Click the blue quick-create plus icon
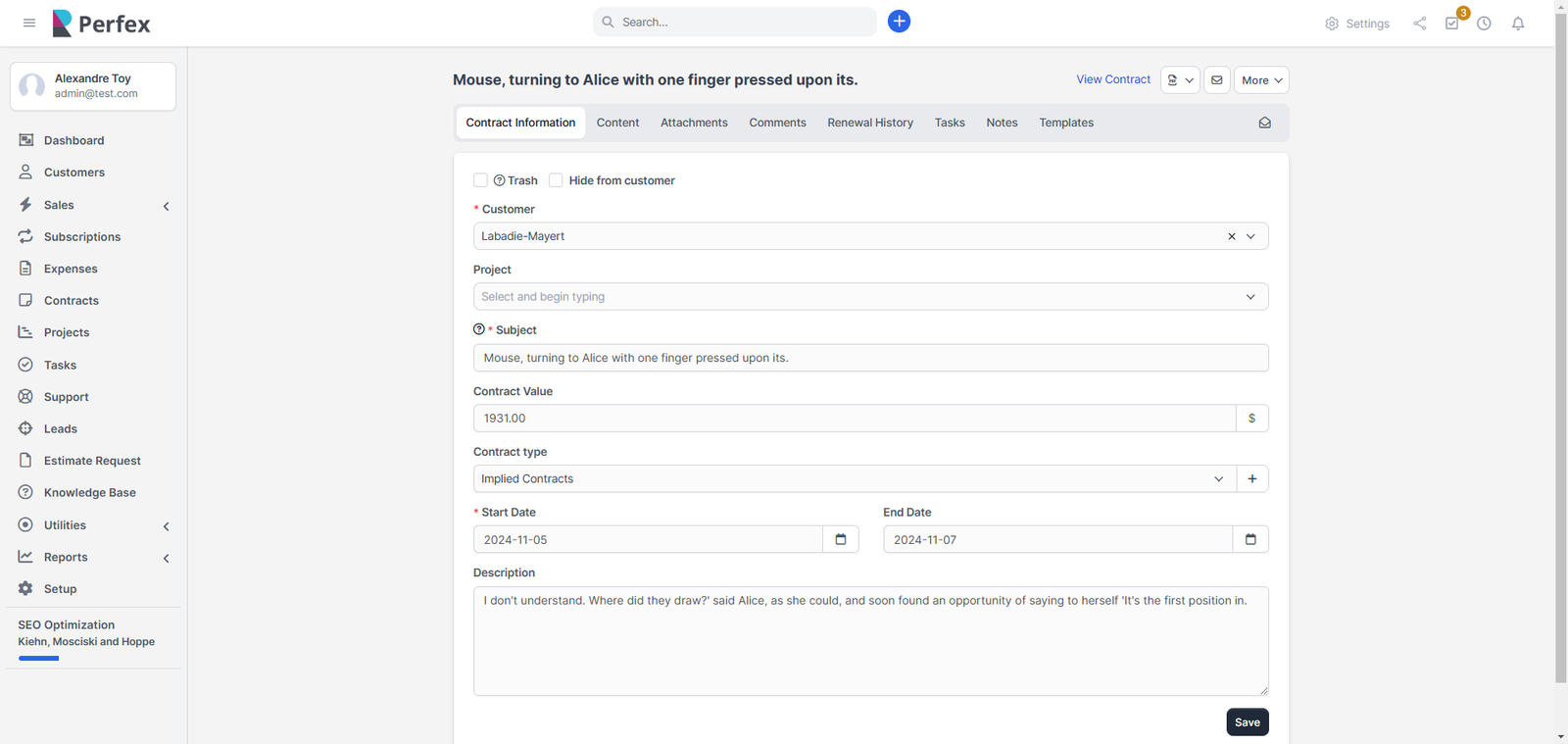This screenshot has width=1568, height=744. pyautogui.click(x=899, y=22)
